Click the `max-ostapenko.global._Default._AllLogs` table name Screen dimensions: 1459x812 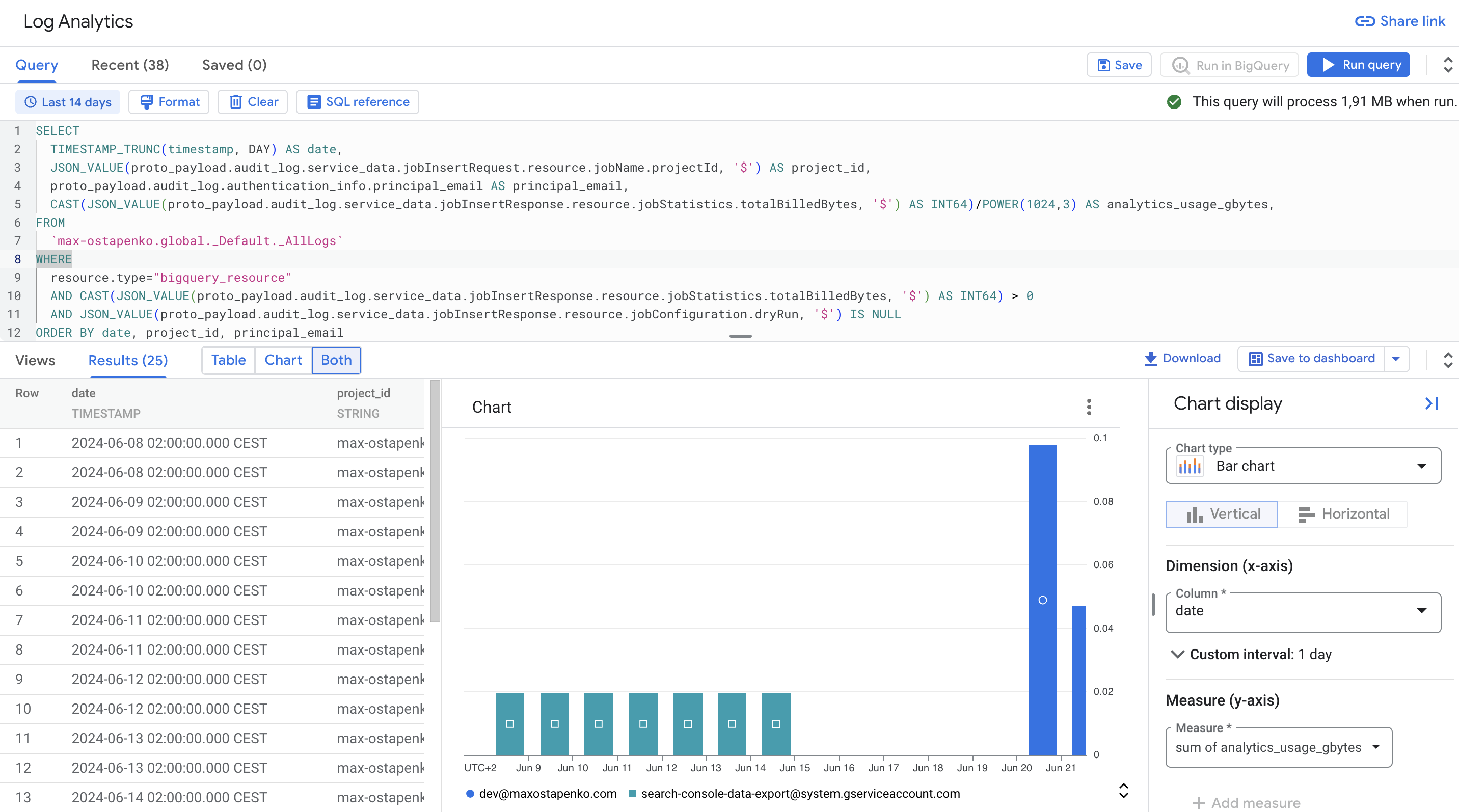(197, 241)
